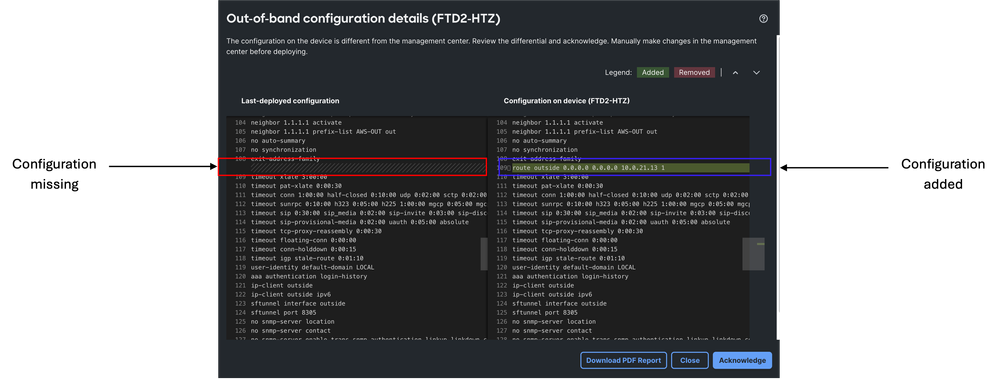Viewport: 999px width, 380px height.
Task: Select 'timeout conn-holddown 0:00:15' in left pane
Action: tap(303, 249)
